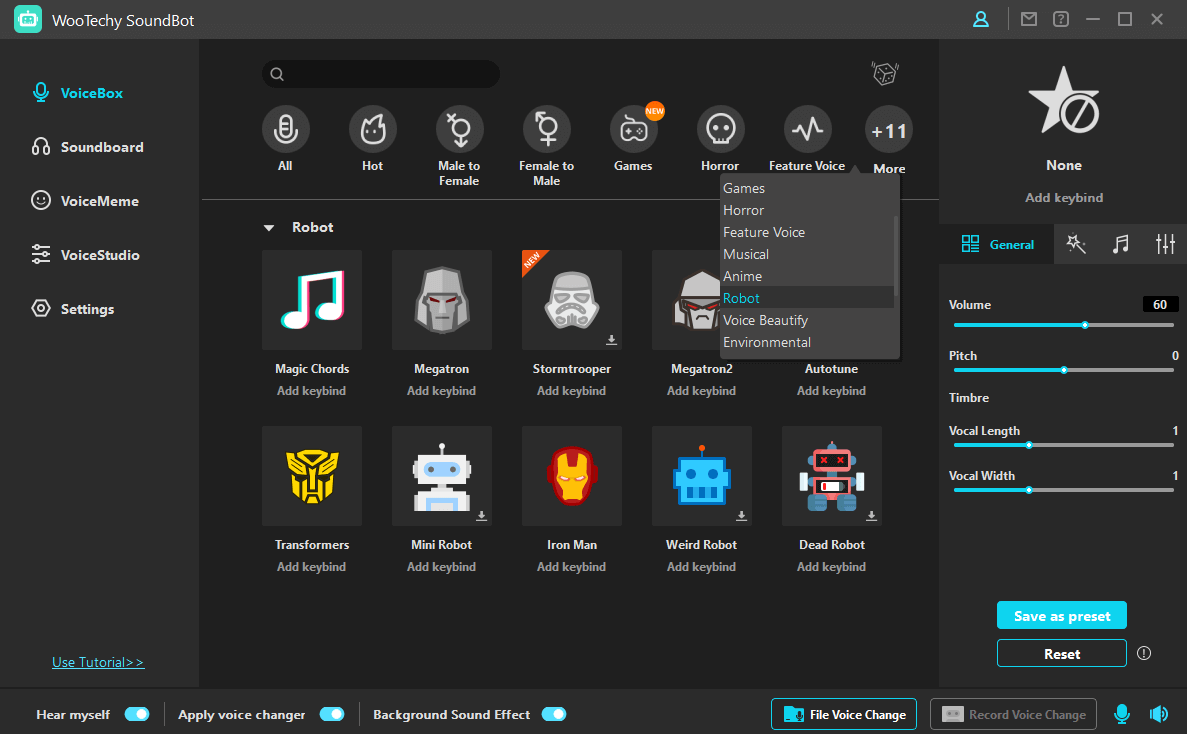Click the info icon beside Reset
The height and width of the screenshot is (734, 1187).
pos(1144,653)
